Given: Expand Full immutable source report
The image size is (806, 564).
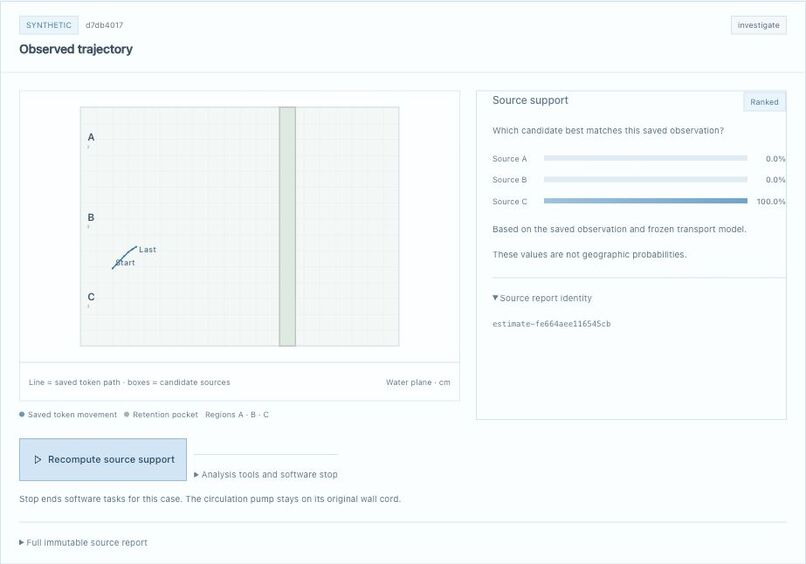Looking at the screenshot, I should point(83,542).
